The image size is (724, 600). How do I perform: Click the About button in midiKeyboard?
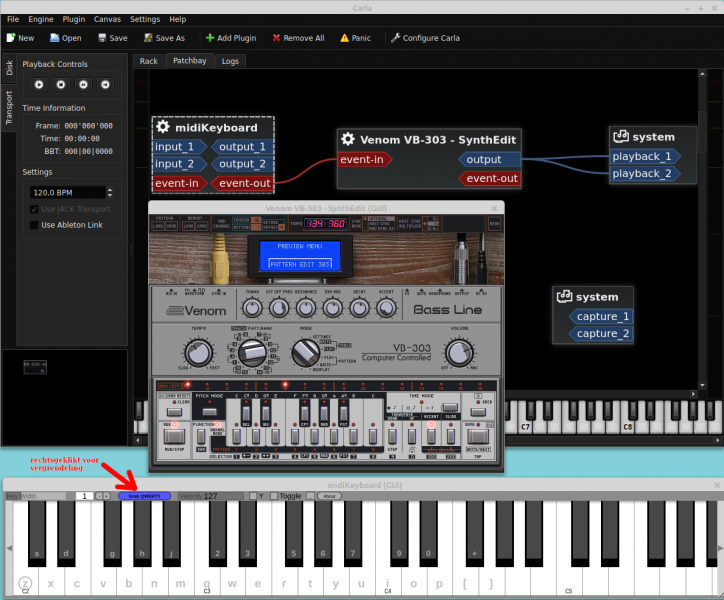(x=329, y=496)
